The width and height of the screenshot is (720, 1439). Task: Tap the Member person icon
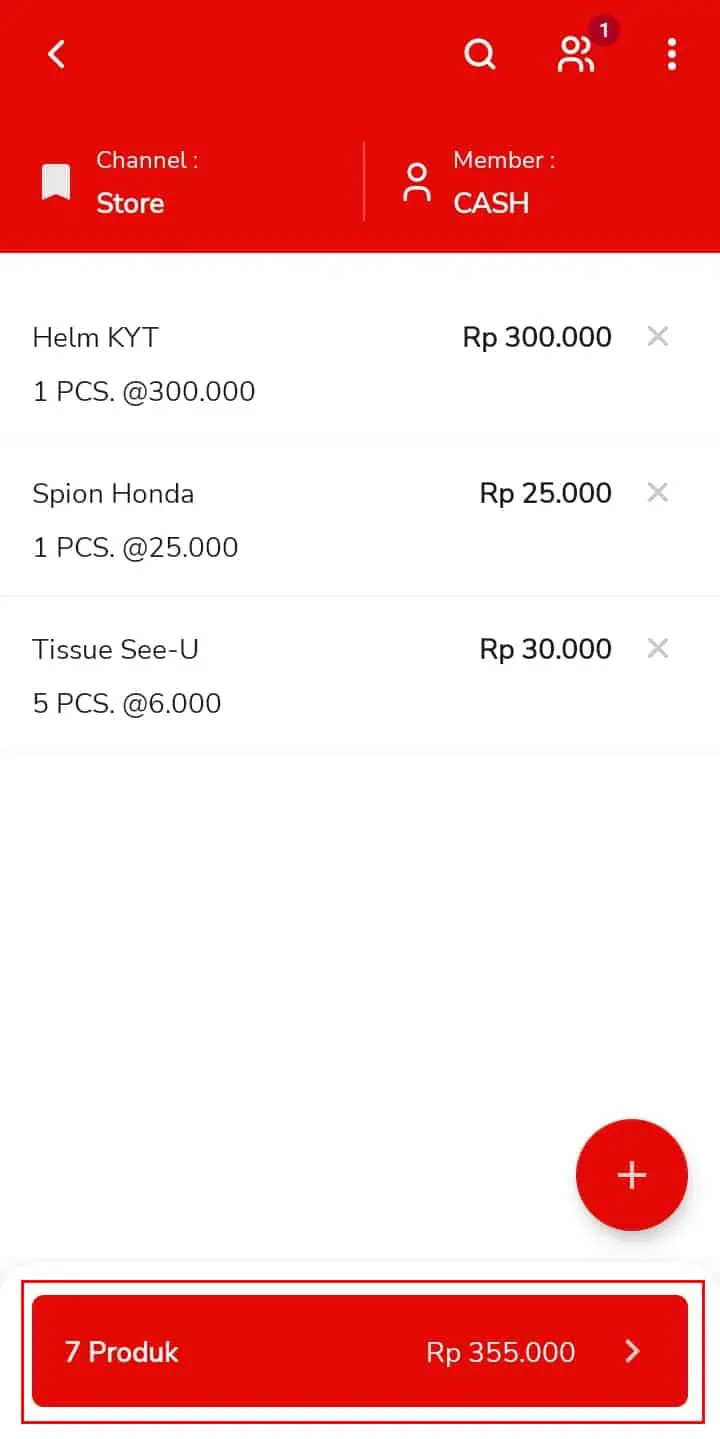pyautogui.click(x=417, y=183)
